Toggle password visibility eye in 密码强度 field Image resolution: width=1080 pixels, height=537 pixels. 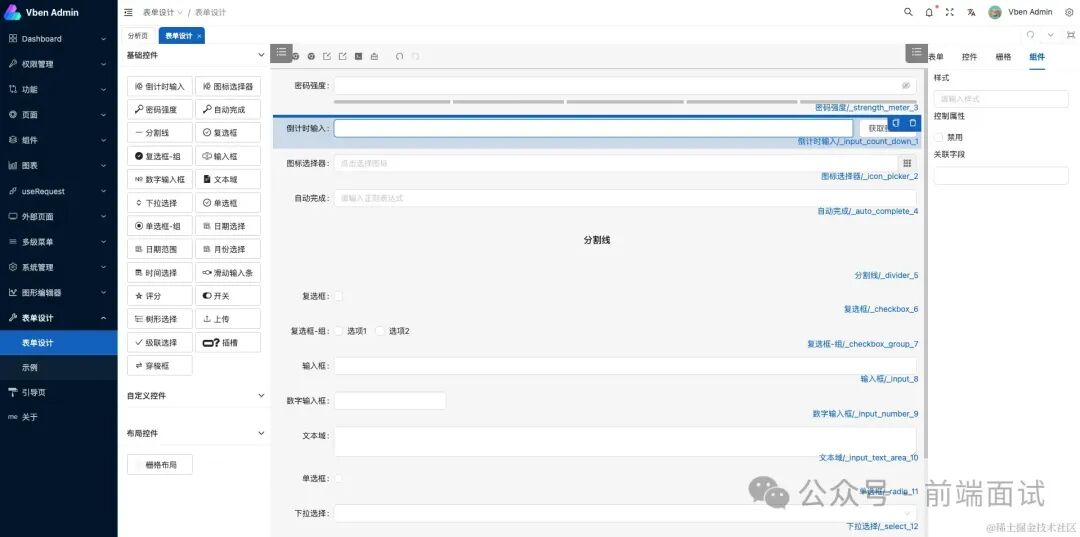point(906,86)
